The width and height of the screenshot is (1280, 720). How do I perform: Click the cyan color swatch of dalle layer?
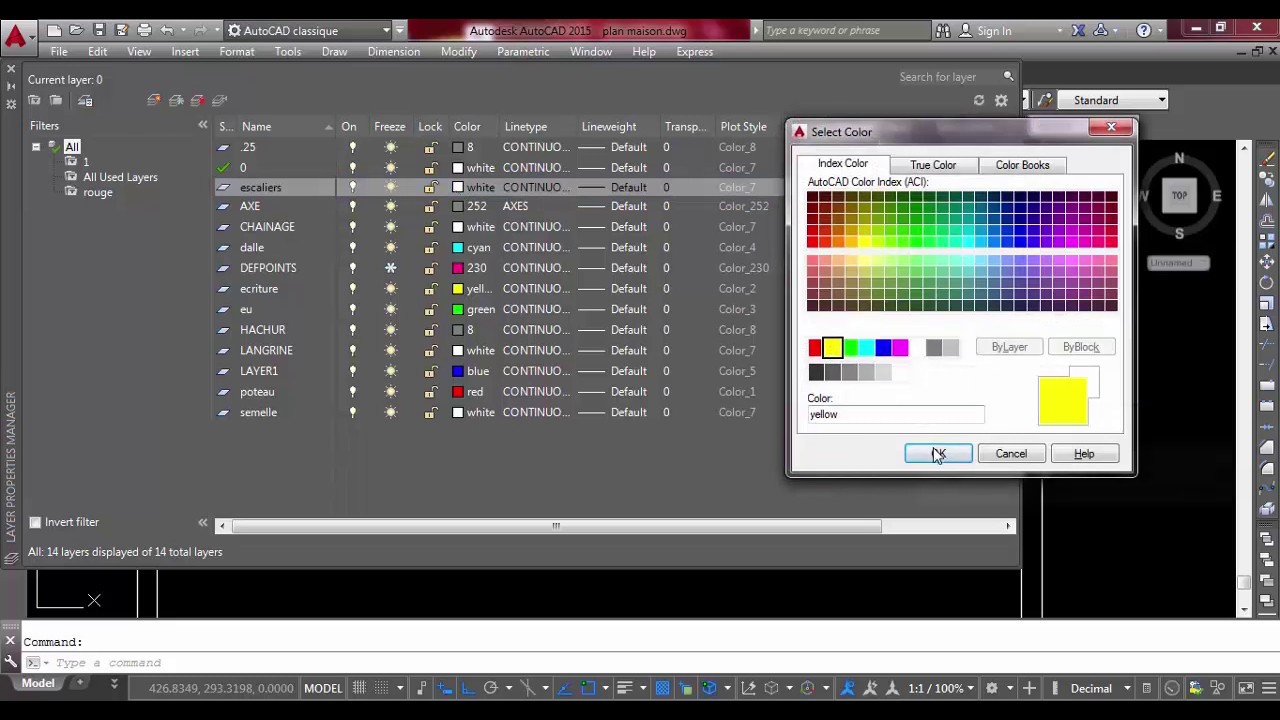coord(458,247)
